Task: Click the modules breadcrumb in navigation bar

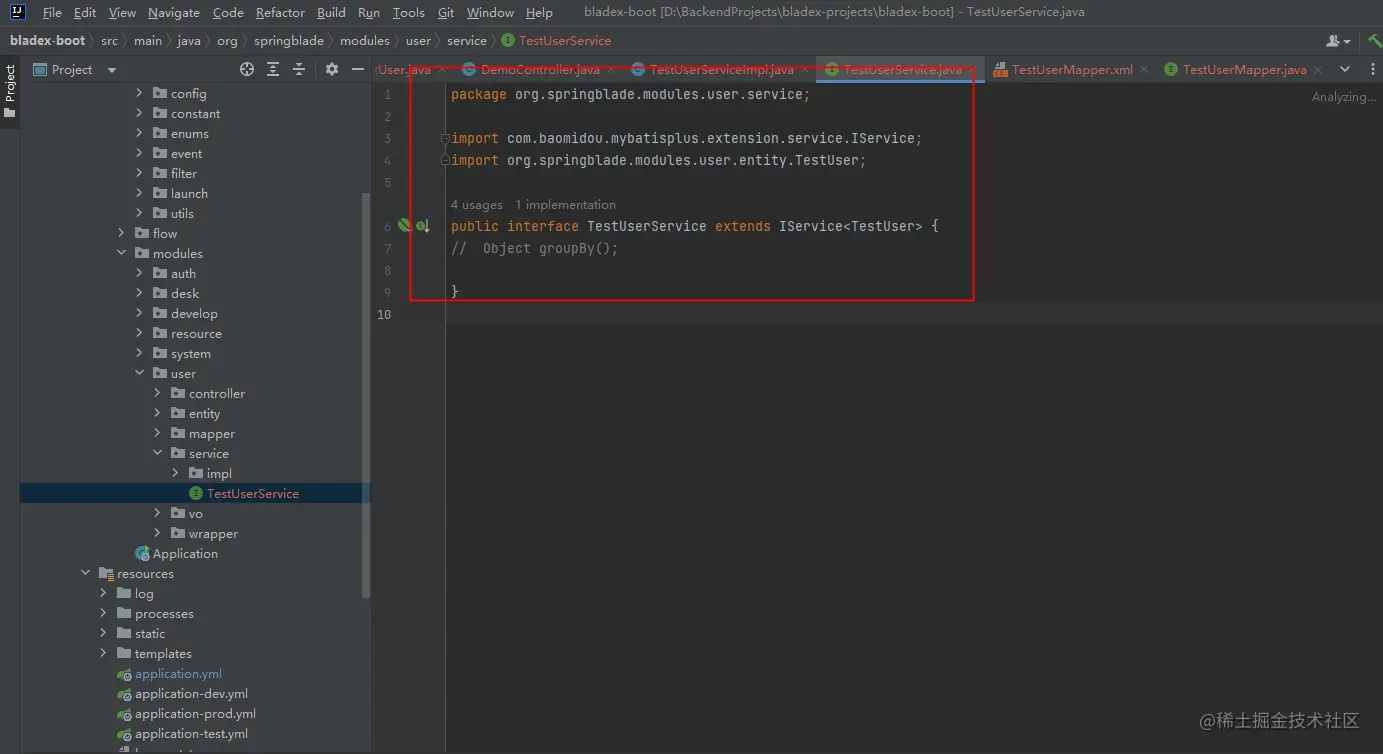Action: click(365, 41)
